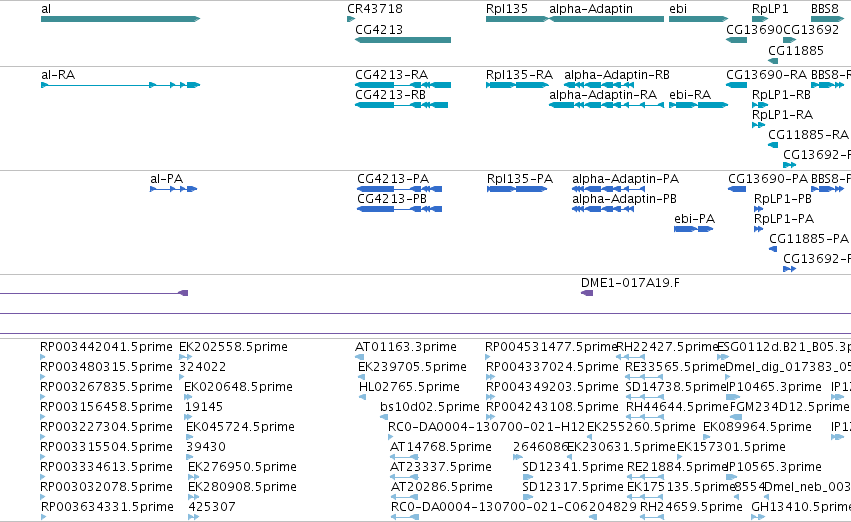The width and height of the screenshot is (851, 522).
Task: Select EST EK202558.5prime
Action: 233,347
